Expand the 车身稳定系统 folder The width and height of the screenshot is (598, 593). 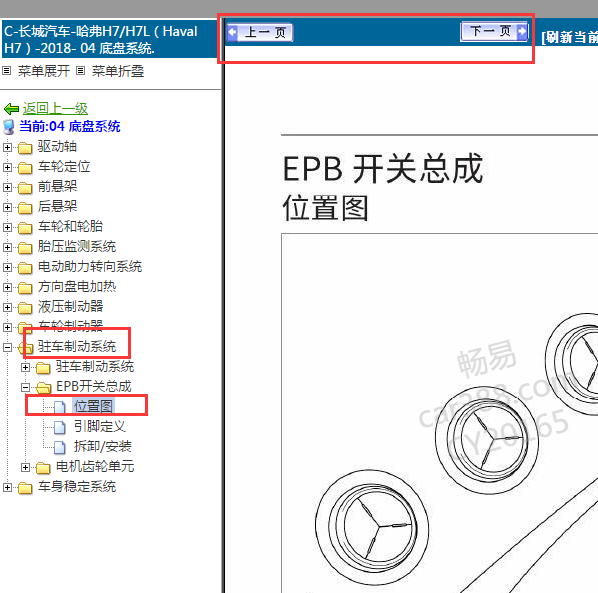7,487
